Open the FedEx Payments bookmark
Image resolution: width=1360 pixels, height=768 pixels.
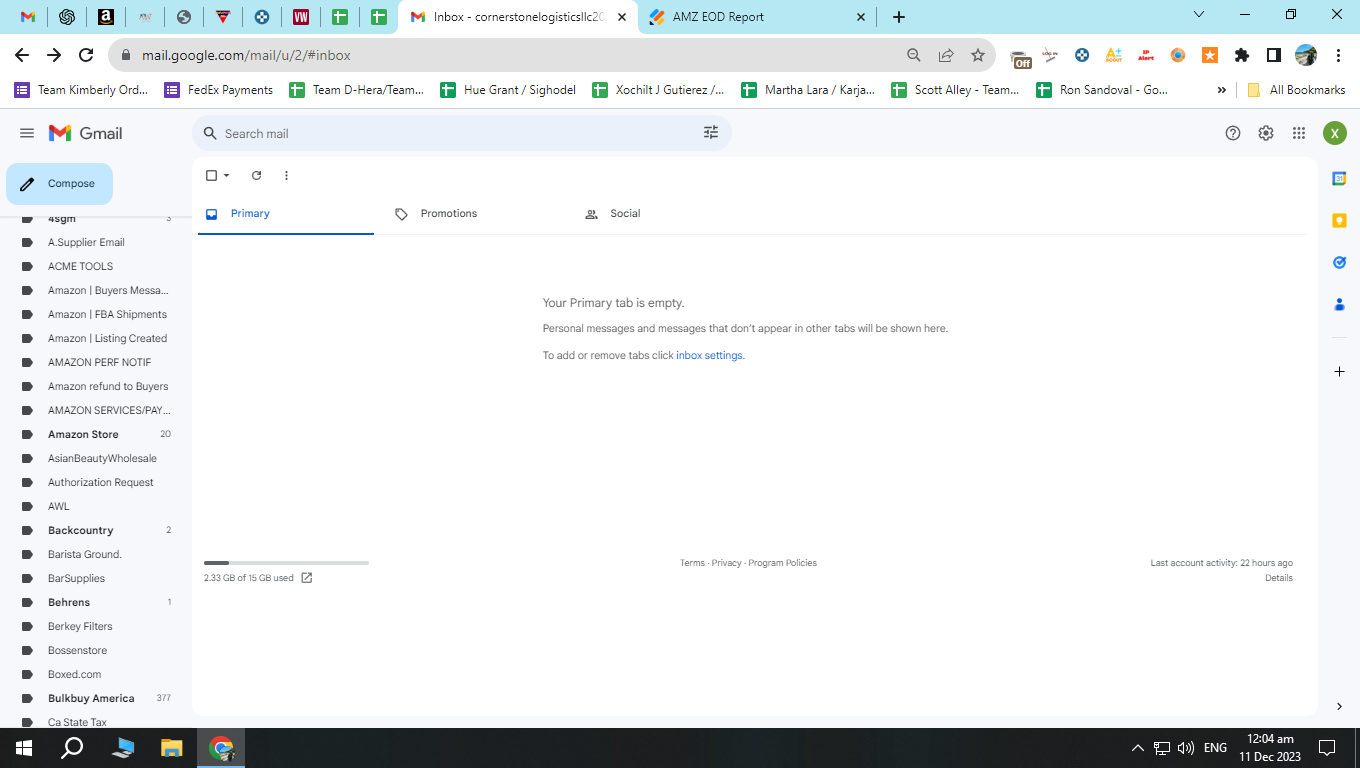(218, 90)
